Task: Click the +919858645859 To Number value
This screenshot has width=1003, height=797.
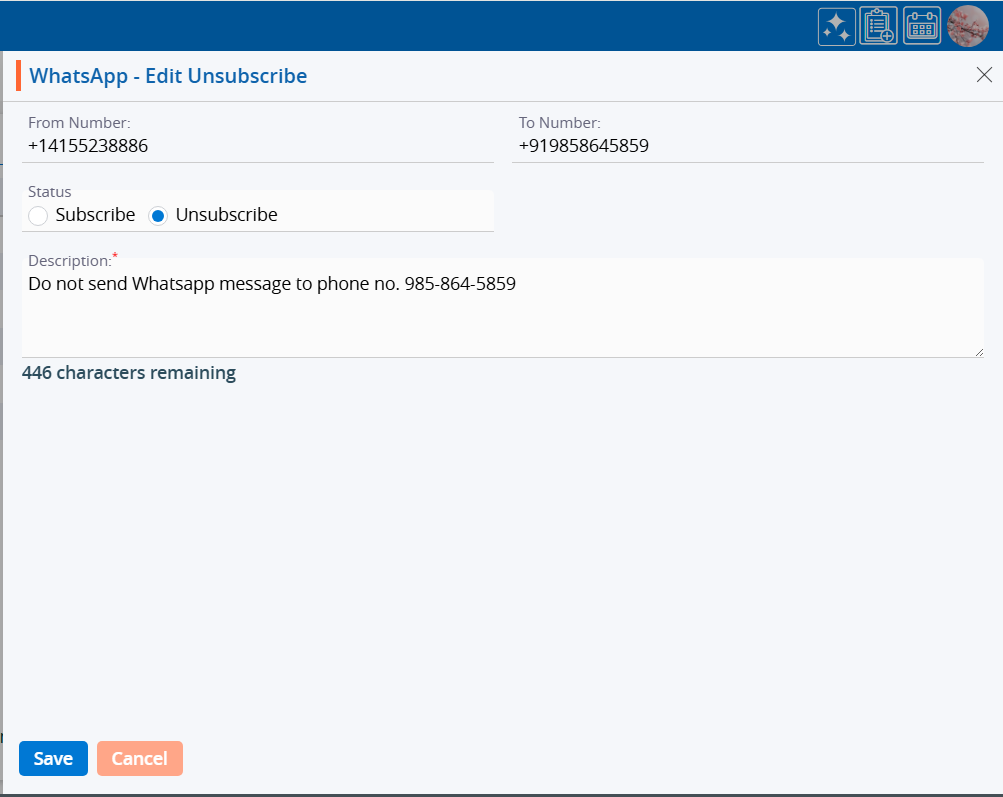Action: 583,146
